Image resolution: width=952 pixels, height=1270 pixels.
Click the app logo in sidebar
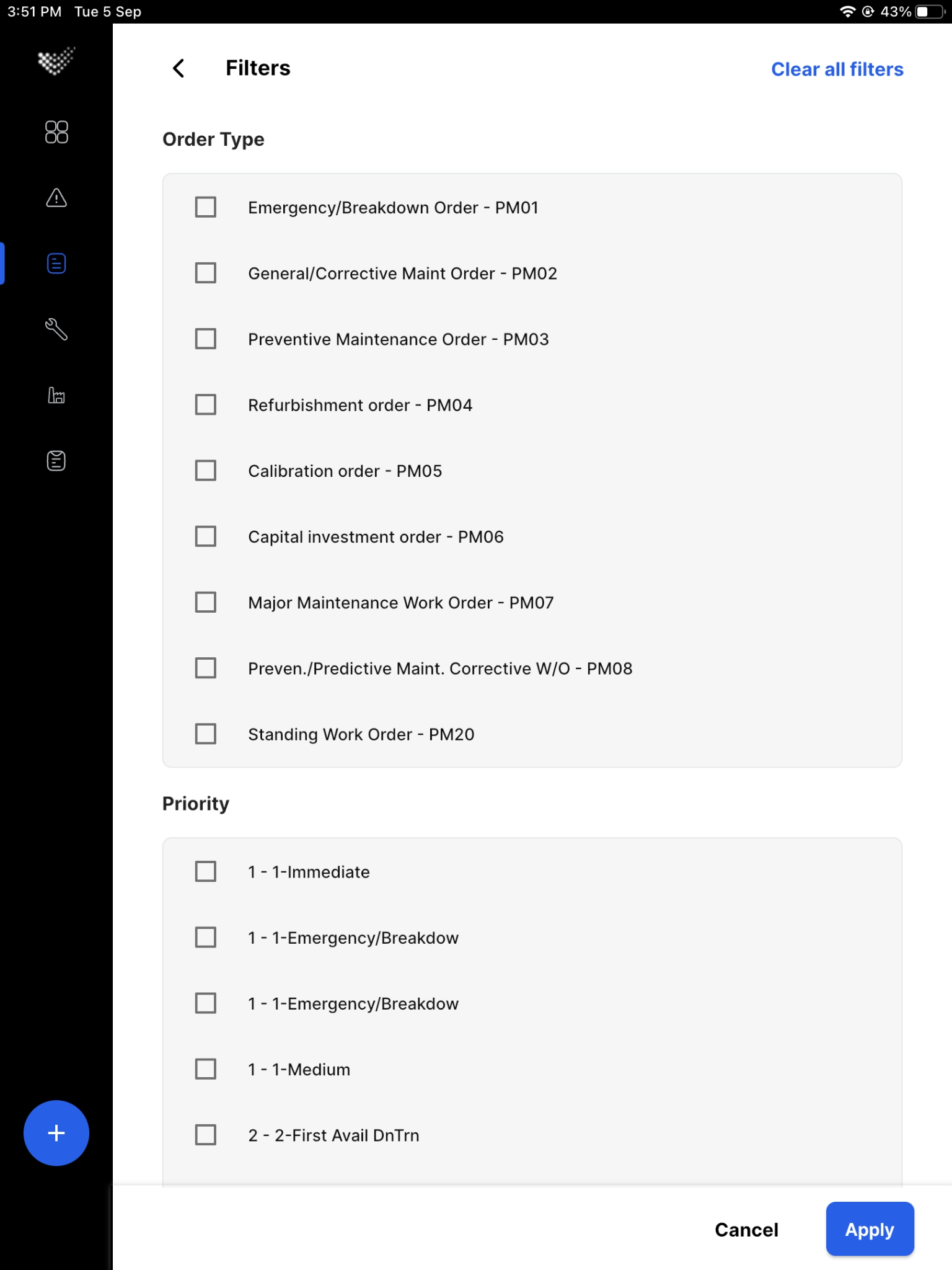(x=56, y=61)
